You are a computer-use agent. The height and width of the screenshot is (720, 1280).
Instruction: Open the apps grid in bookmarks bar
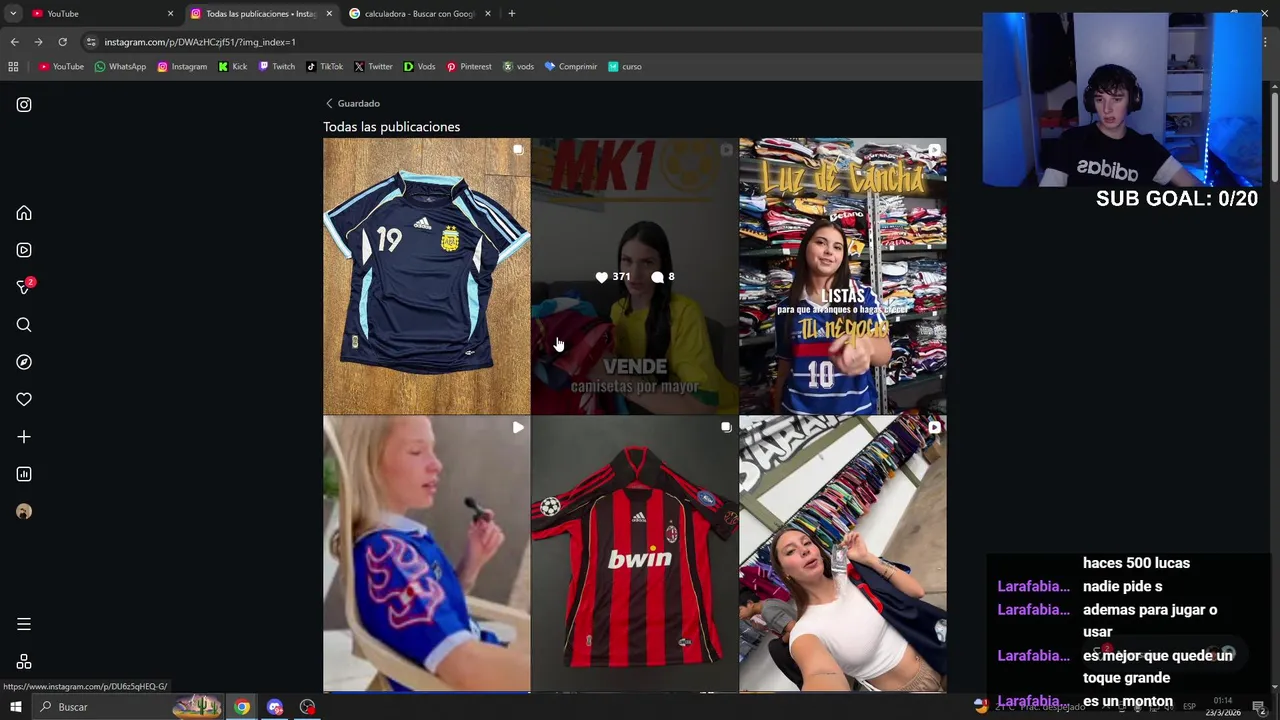[x=13, y=66]
